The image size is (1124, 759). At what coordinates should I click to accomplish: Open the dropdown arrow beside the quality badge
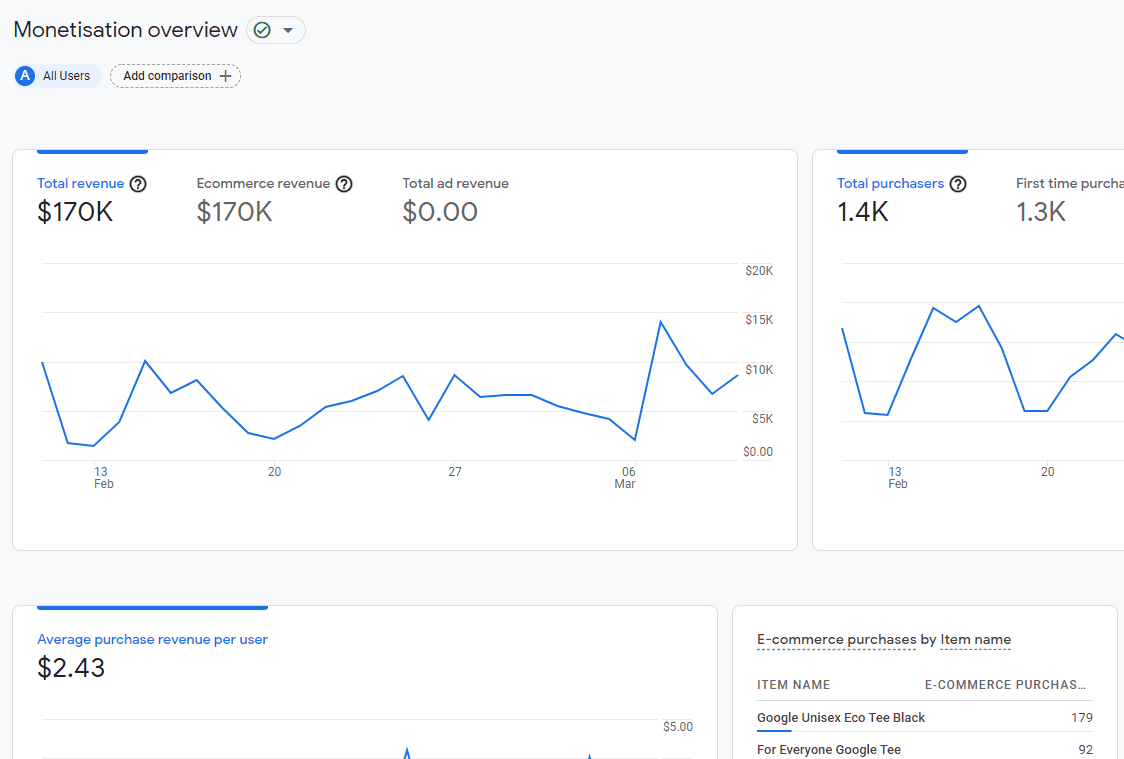[x=288, y=30]
